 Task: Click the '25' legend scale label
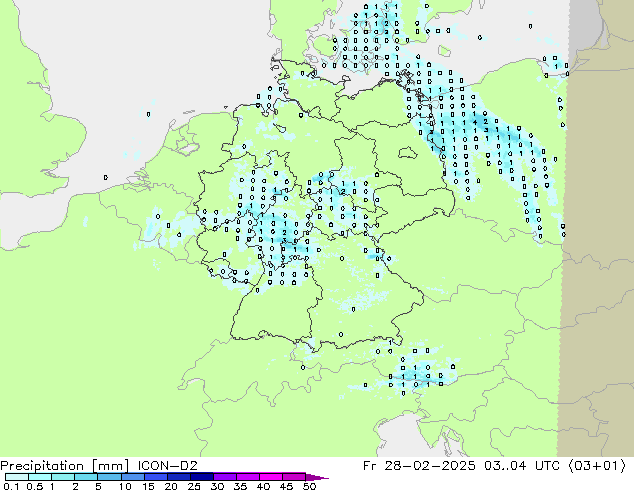pyautogui.click(x=194, y=486)
